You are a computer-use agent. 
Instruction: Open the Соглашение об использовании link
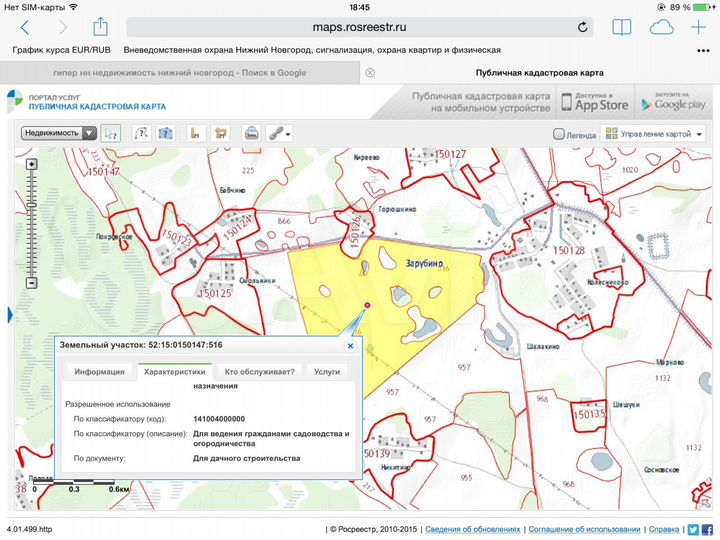pyautogui.click(x=583, y=529)
